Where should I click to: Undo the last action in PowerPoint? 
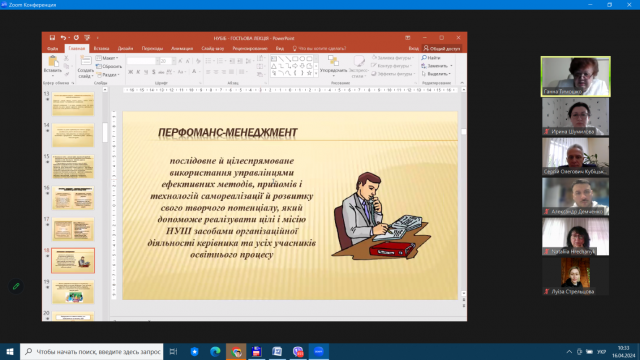click(63, 38)
